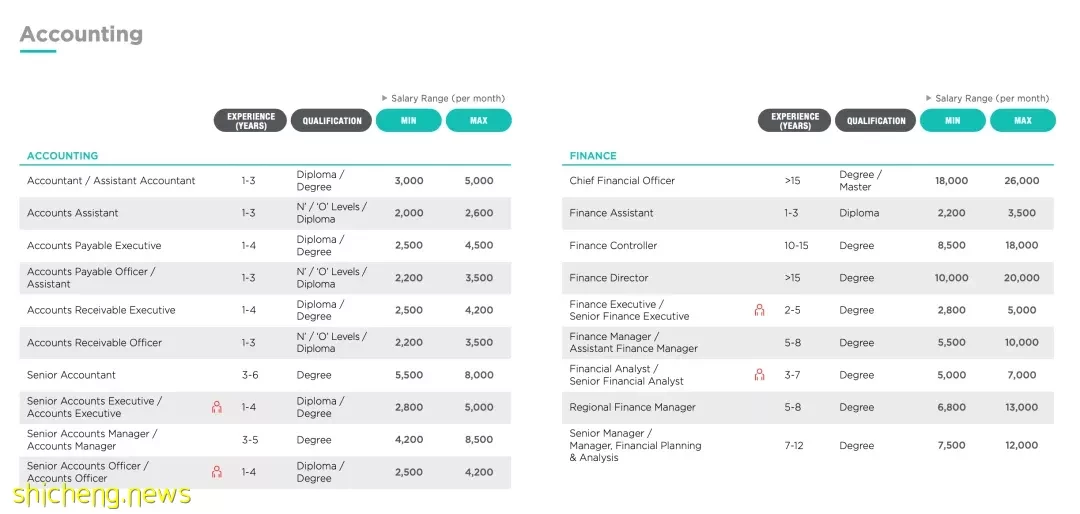
Task: Select the teal FINANCE section heading
Action: pyautogui.click(x=593, y=156)
